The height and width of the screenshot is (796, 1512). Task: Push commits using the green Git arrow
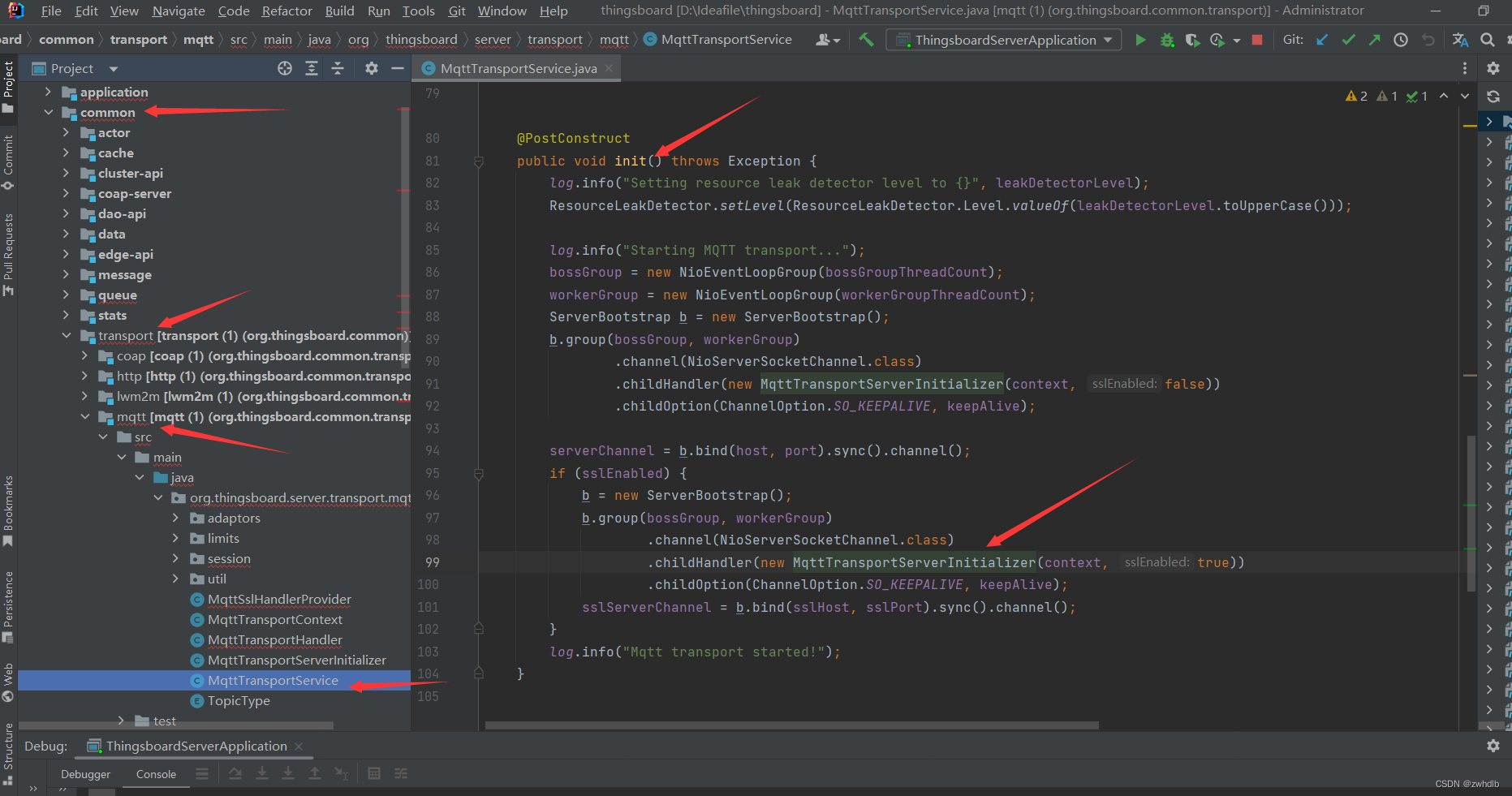click(1374, 40)
